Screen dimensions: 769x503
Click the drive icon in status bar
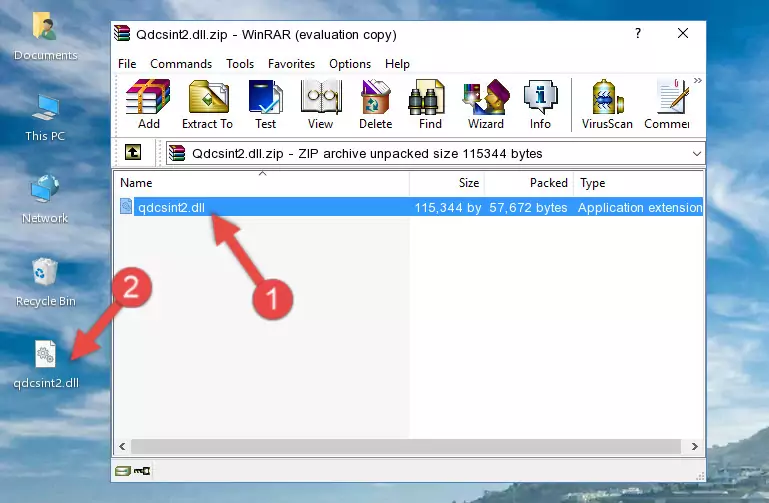point(123,471)
